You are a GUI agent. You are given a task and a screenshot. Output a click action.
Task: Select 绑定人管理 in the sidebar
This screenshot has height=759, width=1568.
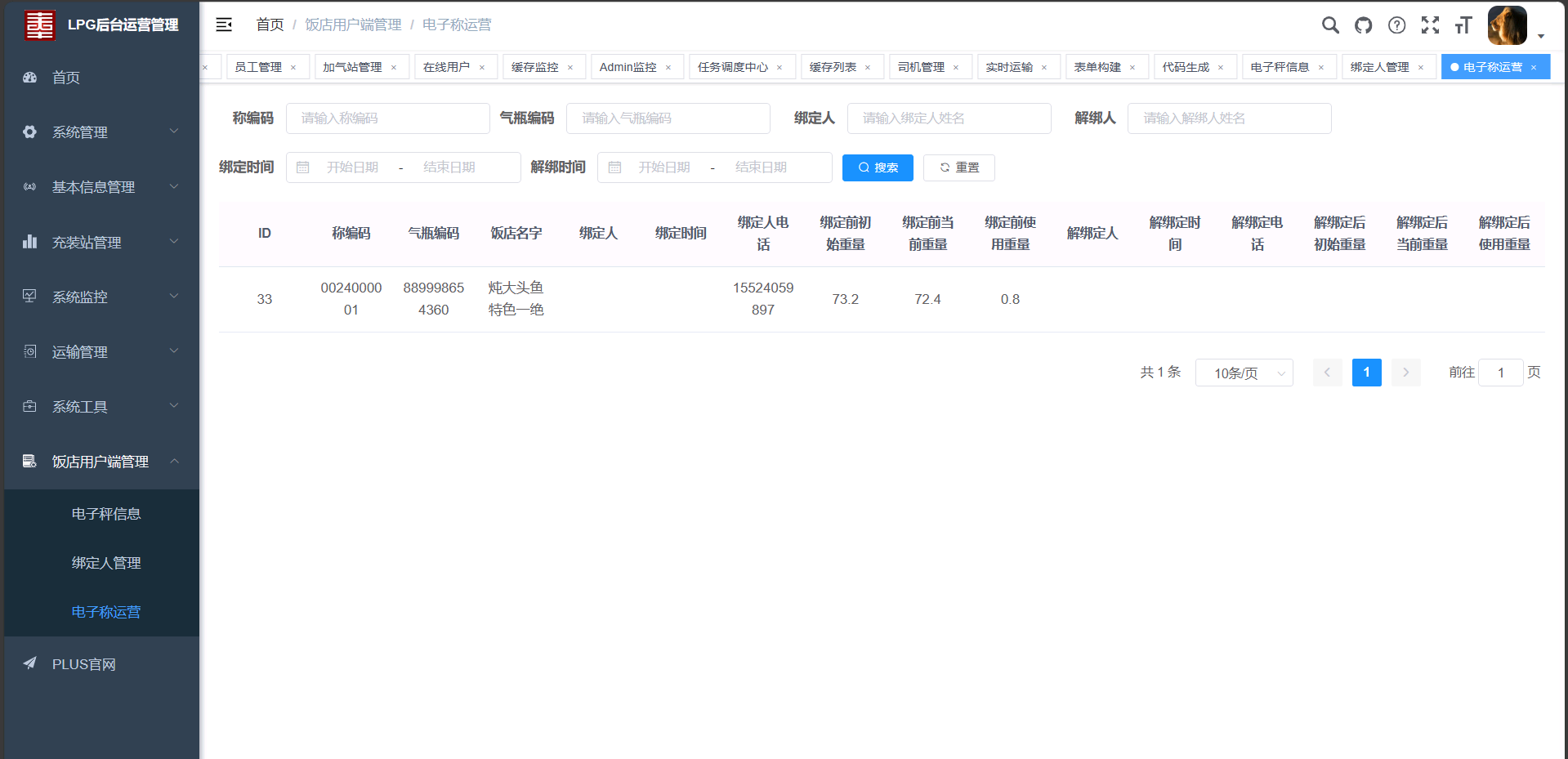[106, 563]
